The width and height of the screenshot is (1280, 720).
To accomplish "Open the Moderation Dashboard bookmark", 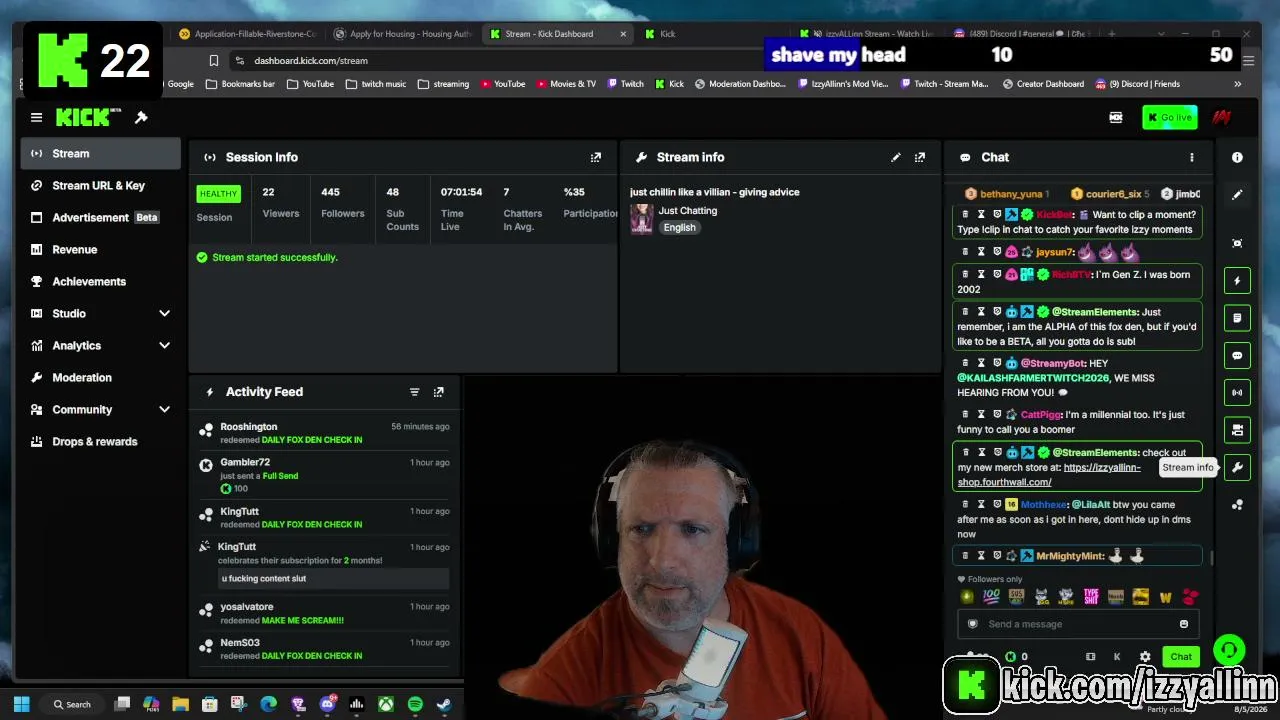I will pyautogui.click(x=740, y=84).
